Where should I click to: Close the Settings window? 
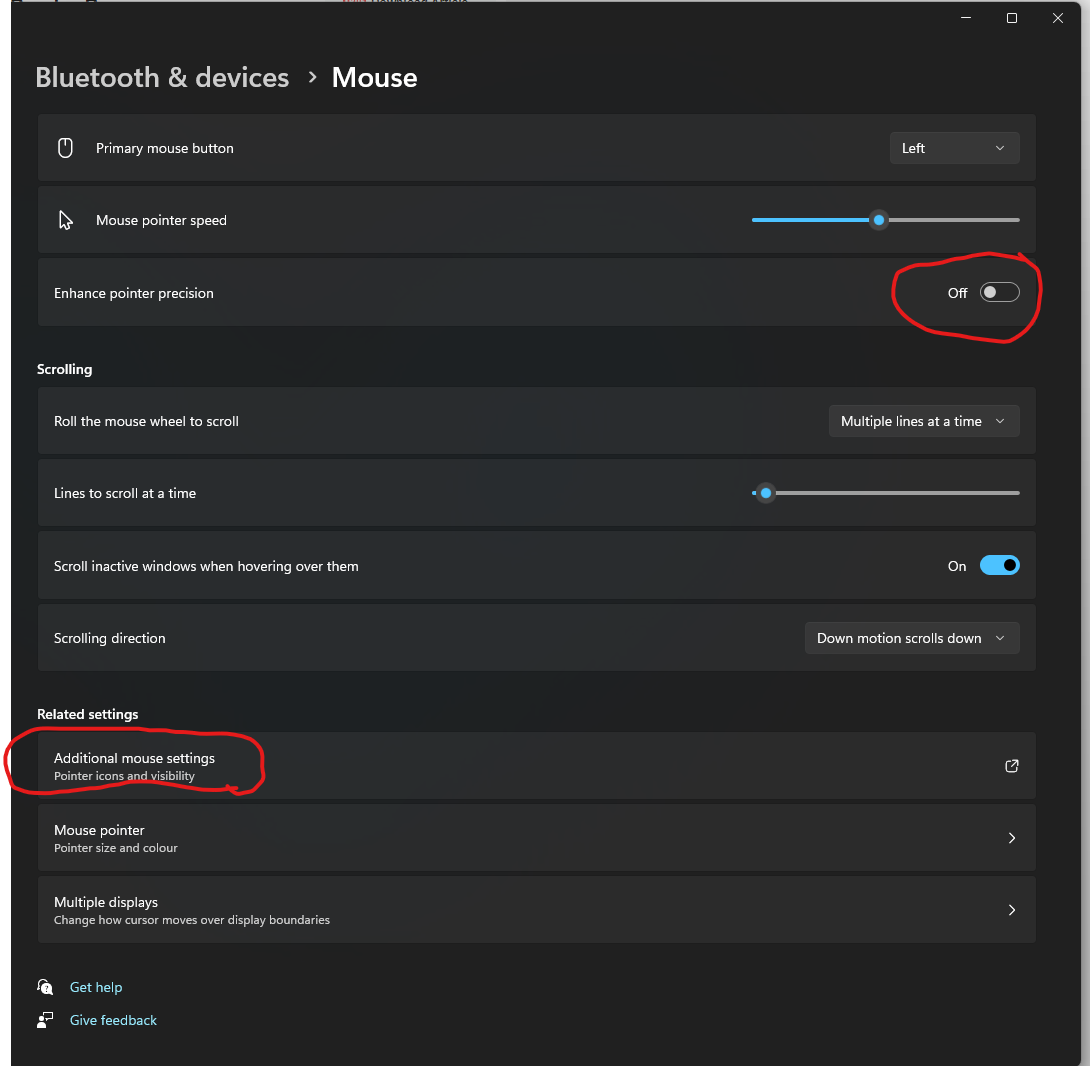click(1058, 18)
